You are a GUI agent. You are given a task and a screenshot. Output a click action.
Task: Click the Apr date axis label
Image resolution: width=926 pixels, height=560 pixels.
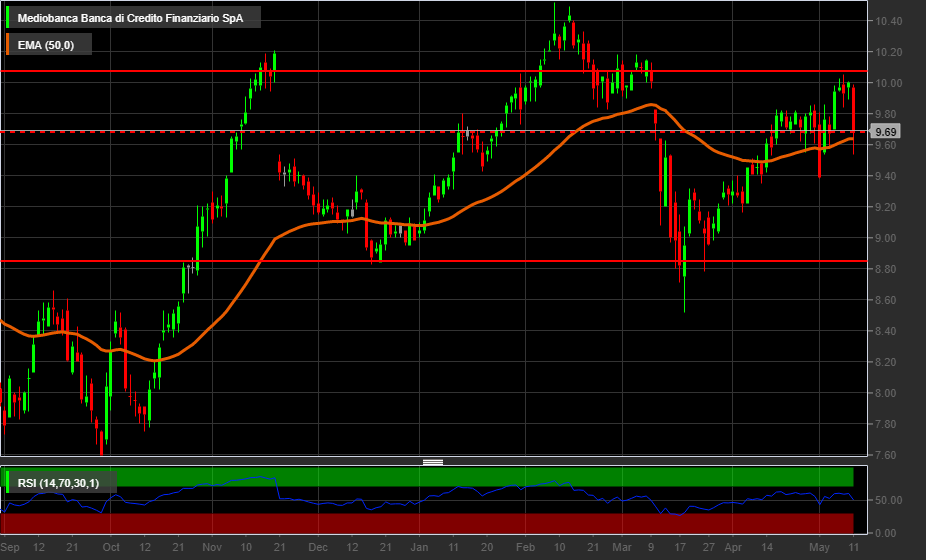[x=733, y=548]
